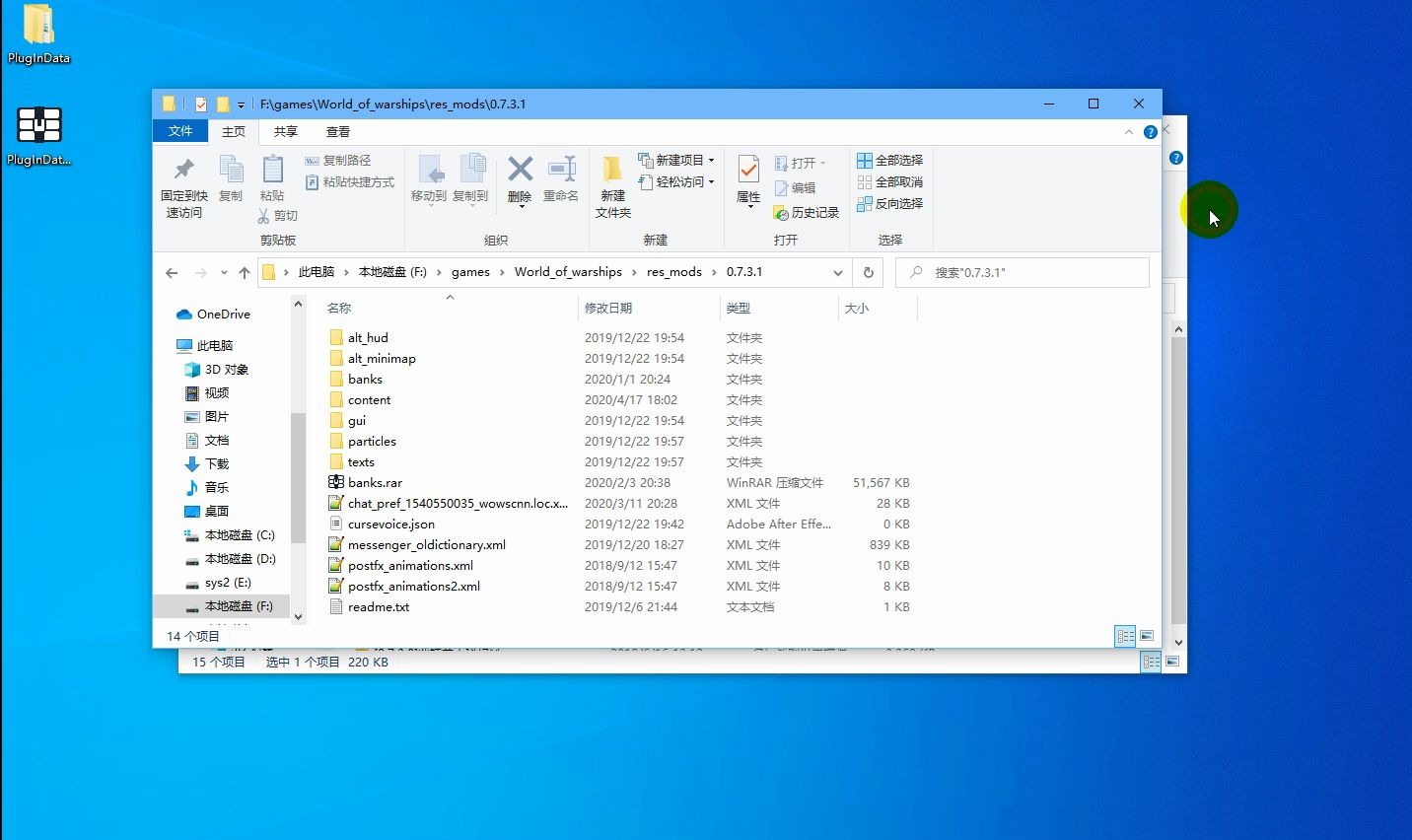This screenshot has height=840, width=1412.
Task: Switch to the Home (主页) tab
Action: [234, 131]
